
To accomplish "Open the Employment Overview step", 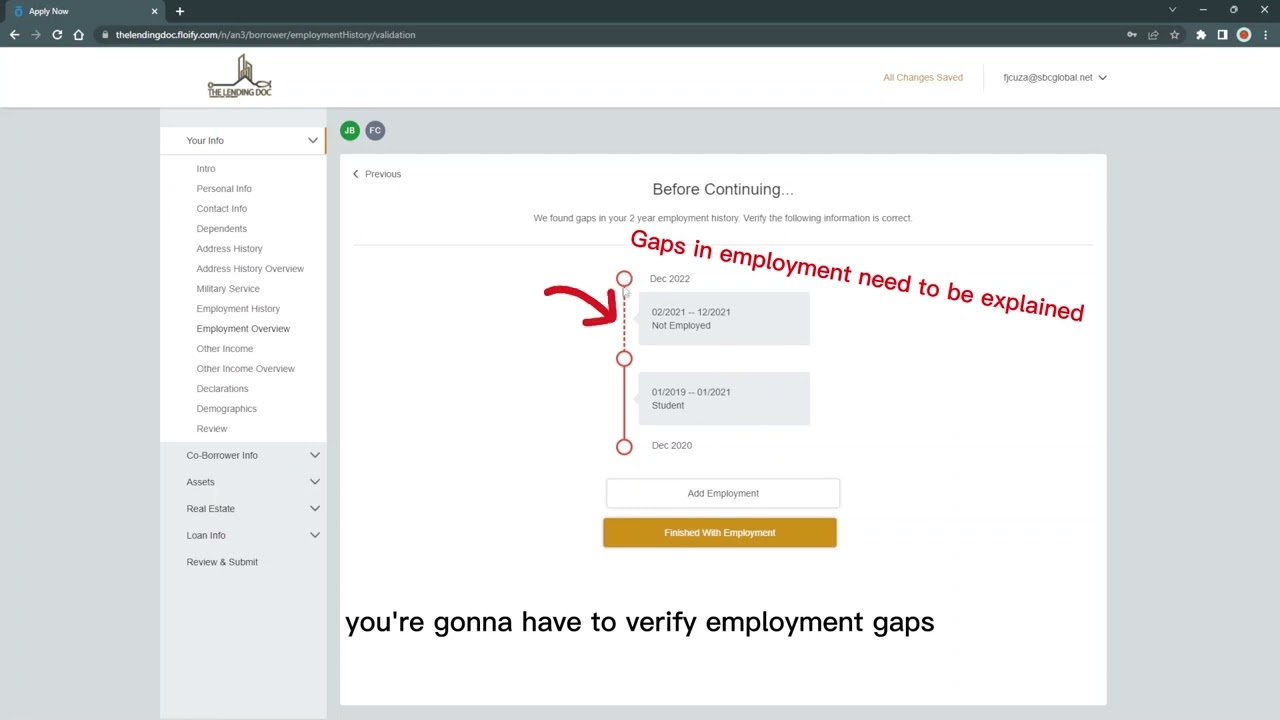I will pos(243,329).
